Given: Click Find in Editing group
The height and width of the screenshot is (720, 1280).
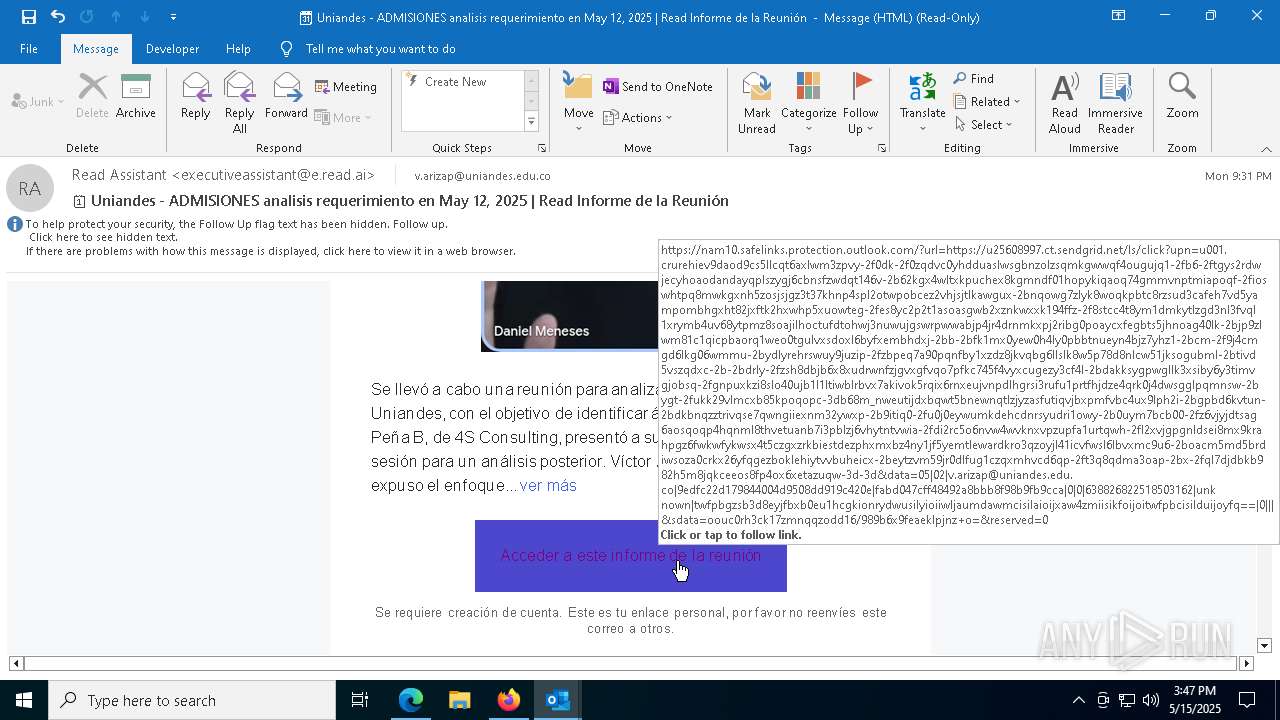Looking at the screenshot, I should [974, 79].
